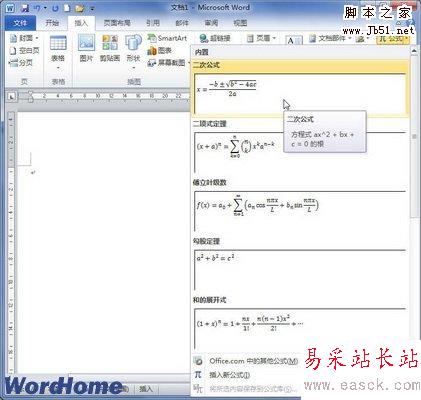This screenshot has width=421, height=400.
Task: Insert a SmartArt graphic
Action: (x=167, y=38)
